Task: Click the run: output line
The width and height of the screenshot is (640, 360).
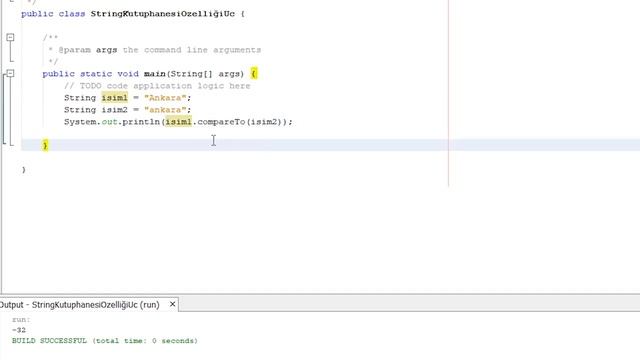Action: 21,320
